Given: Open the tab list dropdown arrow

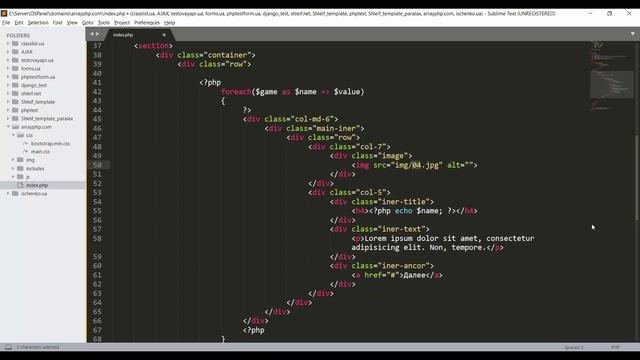Looking at the screenshot, I should pyautogui.click(x=633, y=34).
